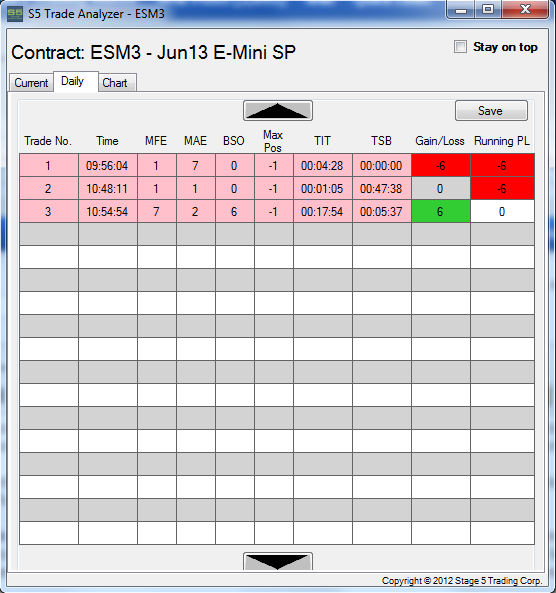Click the Max Pos cell of trade 1
The width and height of the screenshot is (556, 593).
(x=273, y=165)
